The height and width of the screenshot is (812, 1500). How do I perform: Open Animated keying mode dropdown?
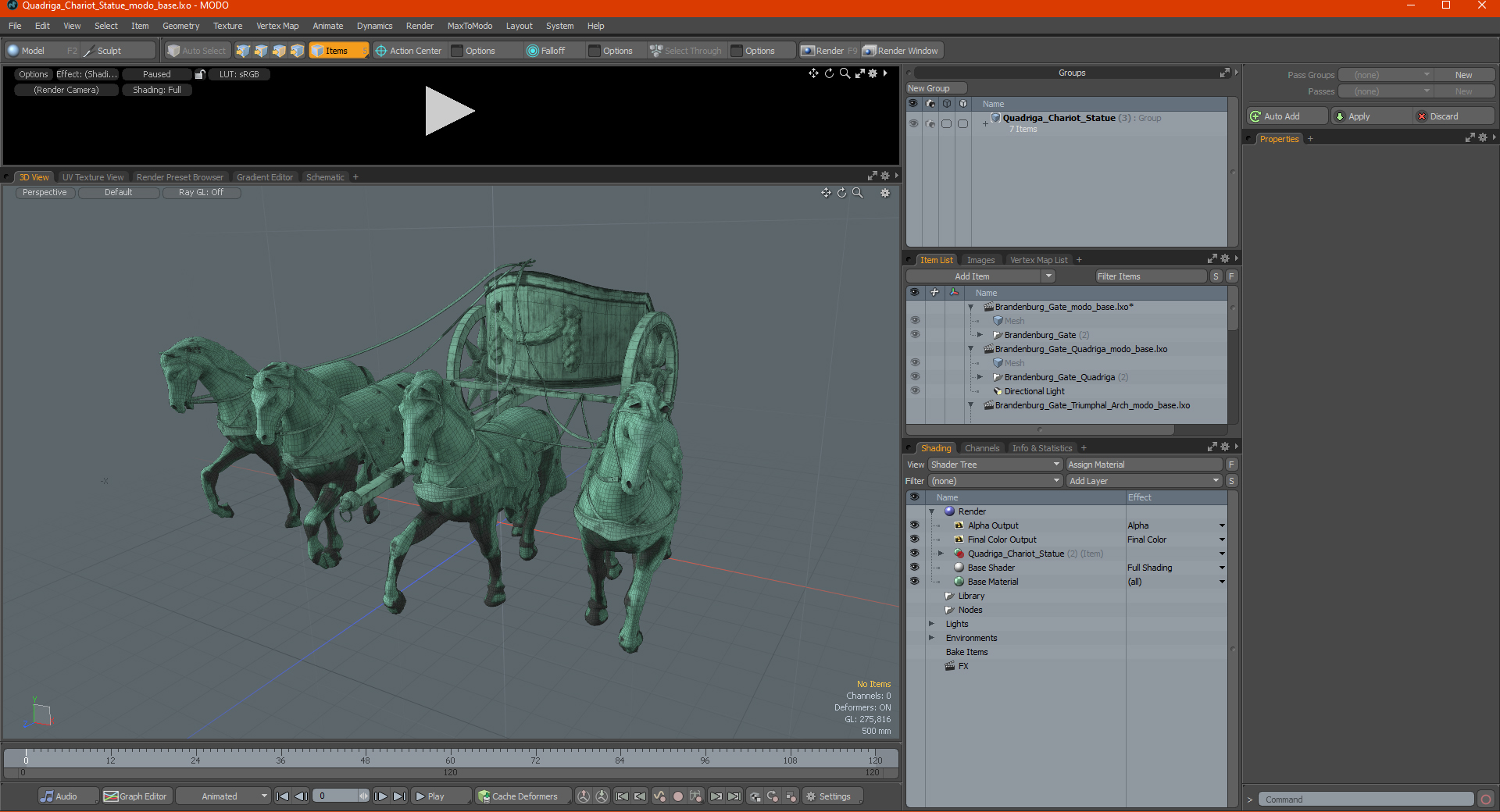pos(223,796)
